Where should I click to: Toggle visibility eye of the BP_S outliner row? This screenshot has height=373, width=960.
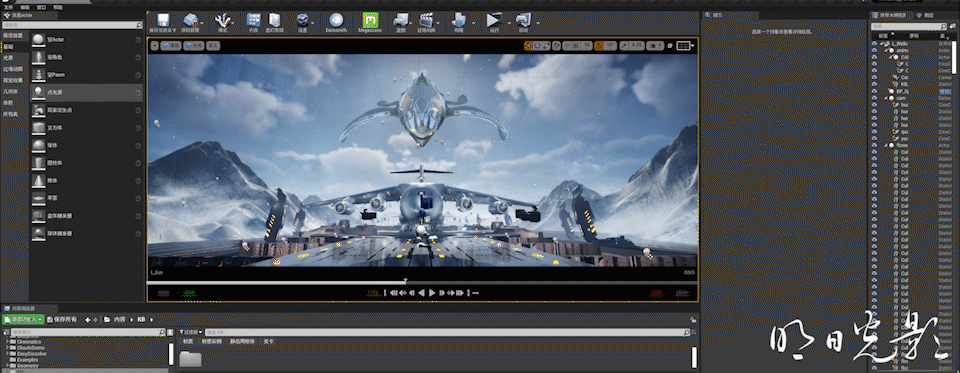(x=874, y=91)
